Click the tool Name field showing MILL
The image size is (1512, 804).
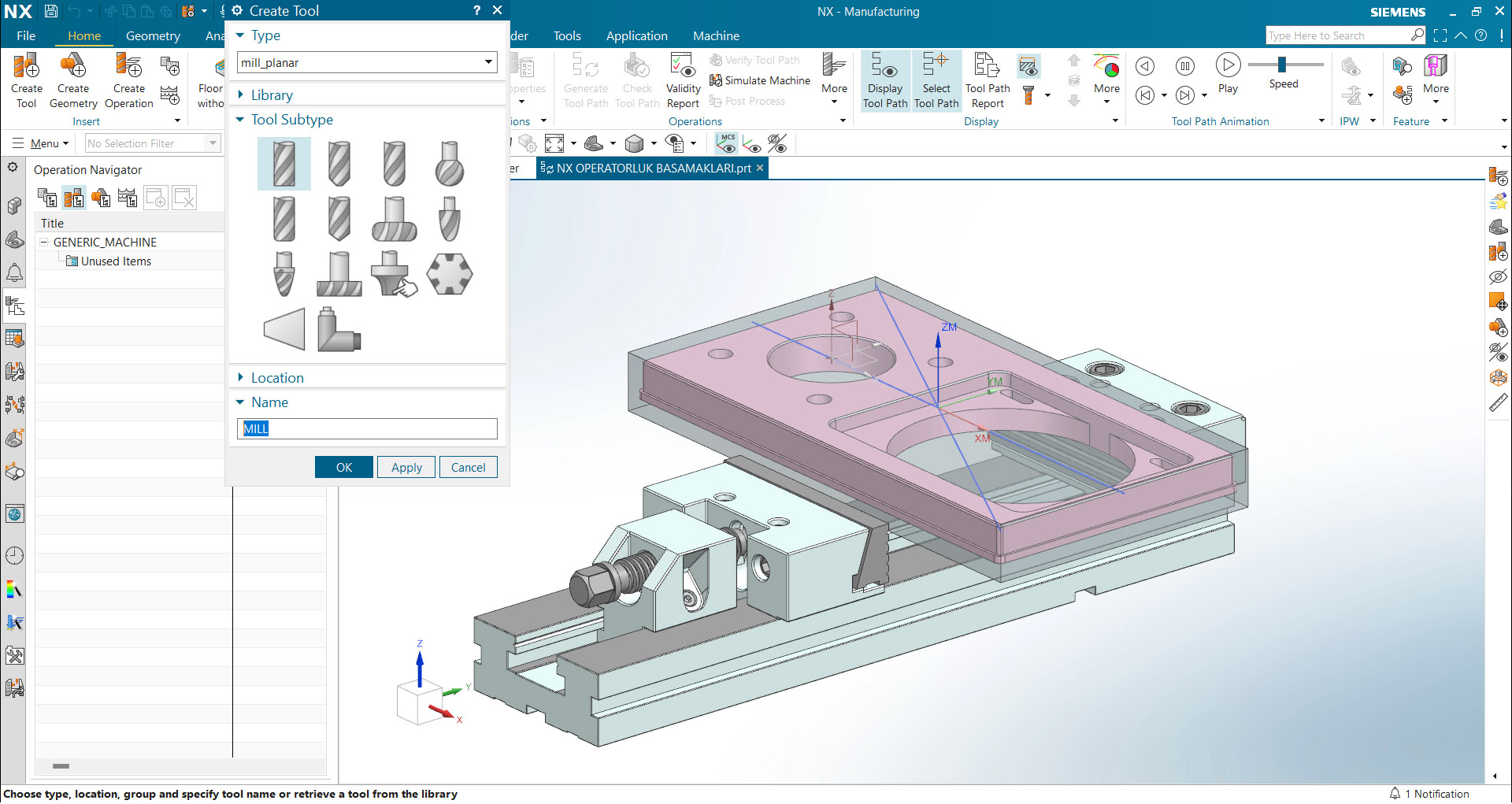pos(366,428)
